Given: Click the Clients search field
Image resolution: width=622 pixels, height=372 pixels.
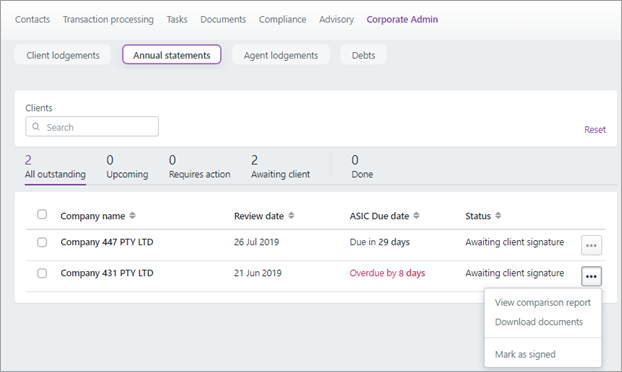Looking at the screenshot, I should tap(92, 127).
